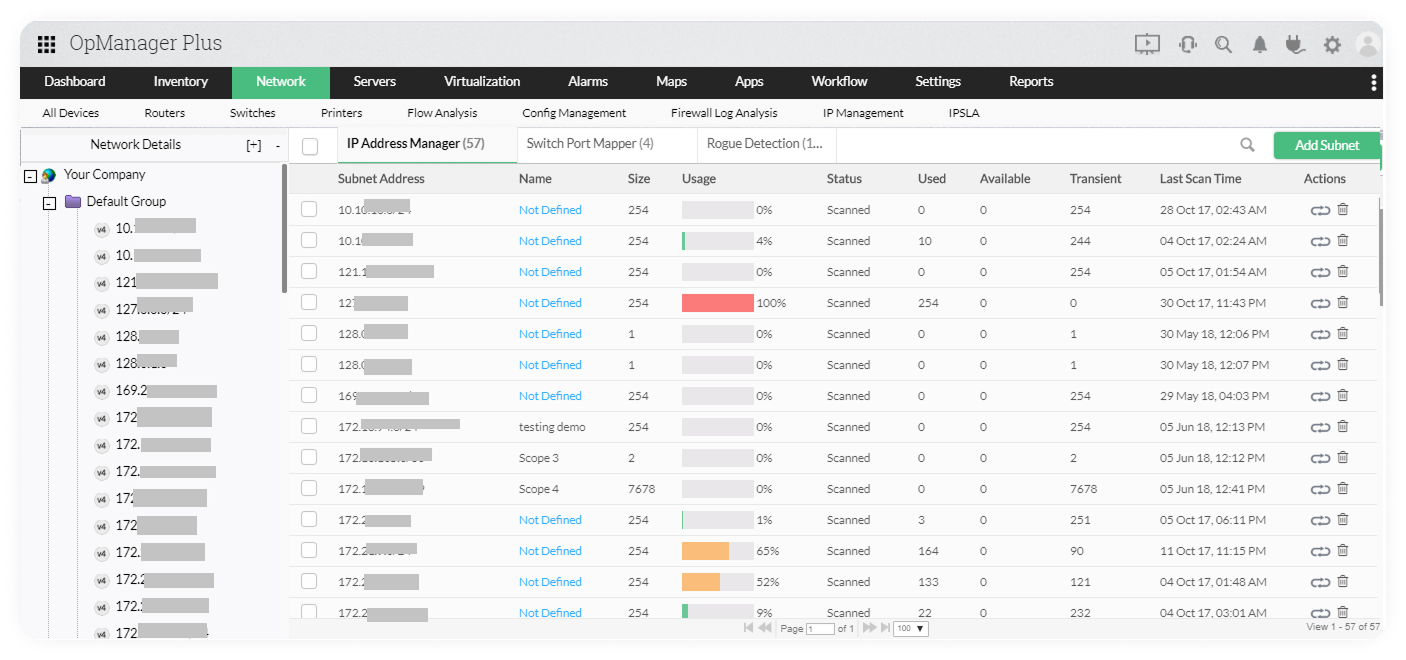Select checkbox for the 65% usage subnet
This screenshot has width=1406, height=660.
pyautogui.click(x=309, y=551)
